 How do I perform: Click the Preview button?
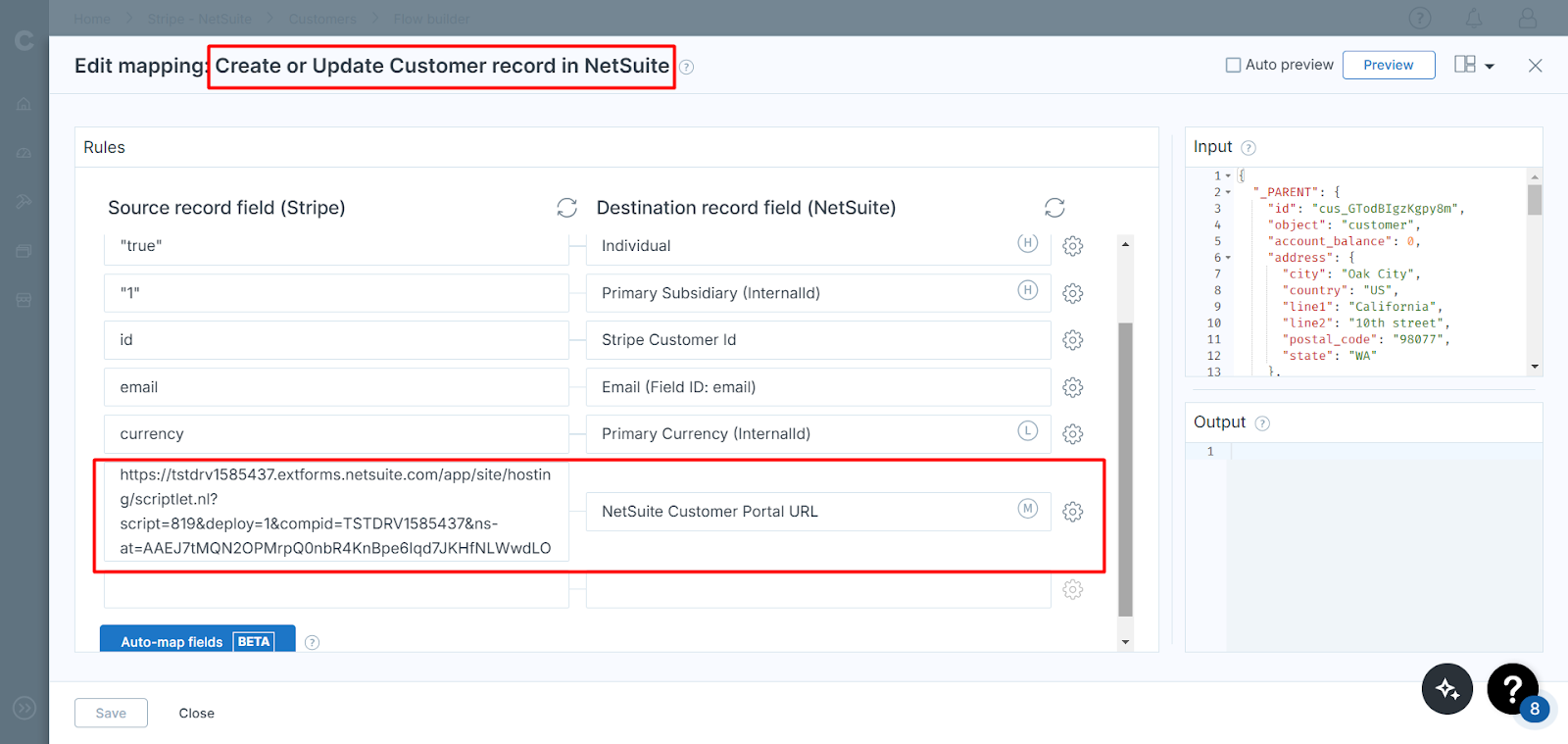(1388, 65)
